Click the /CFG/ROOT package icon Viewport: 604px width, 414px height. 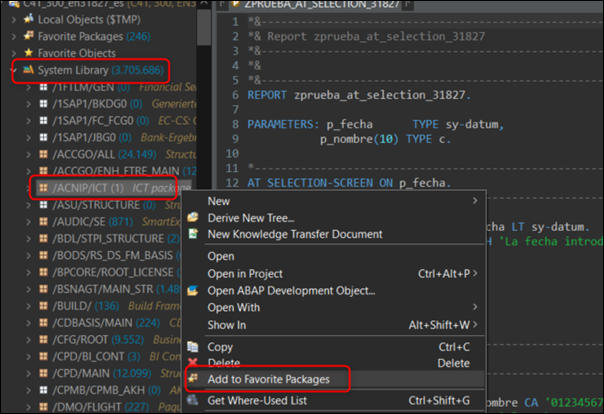coord(44,340)
